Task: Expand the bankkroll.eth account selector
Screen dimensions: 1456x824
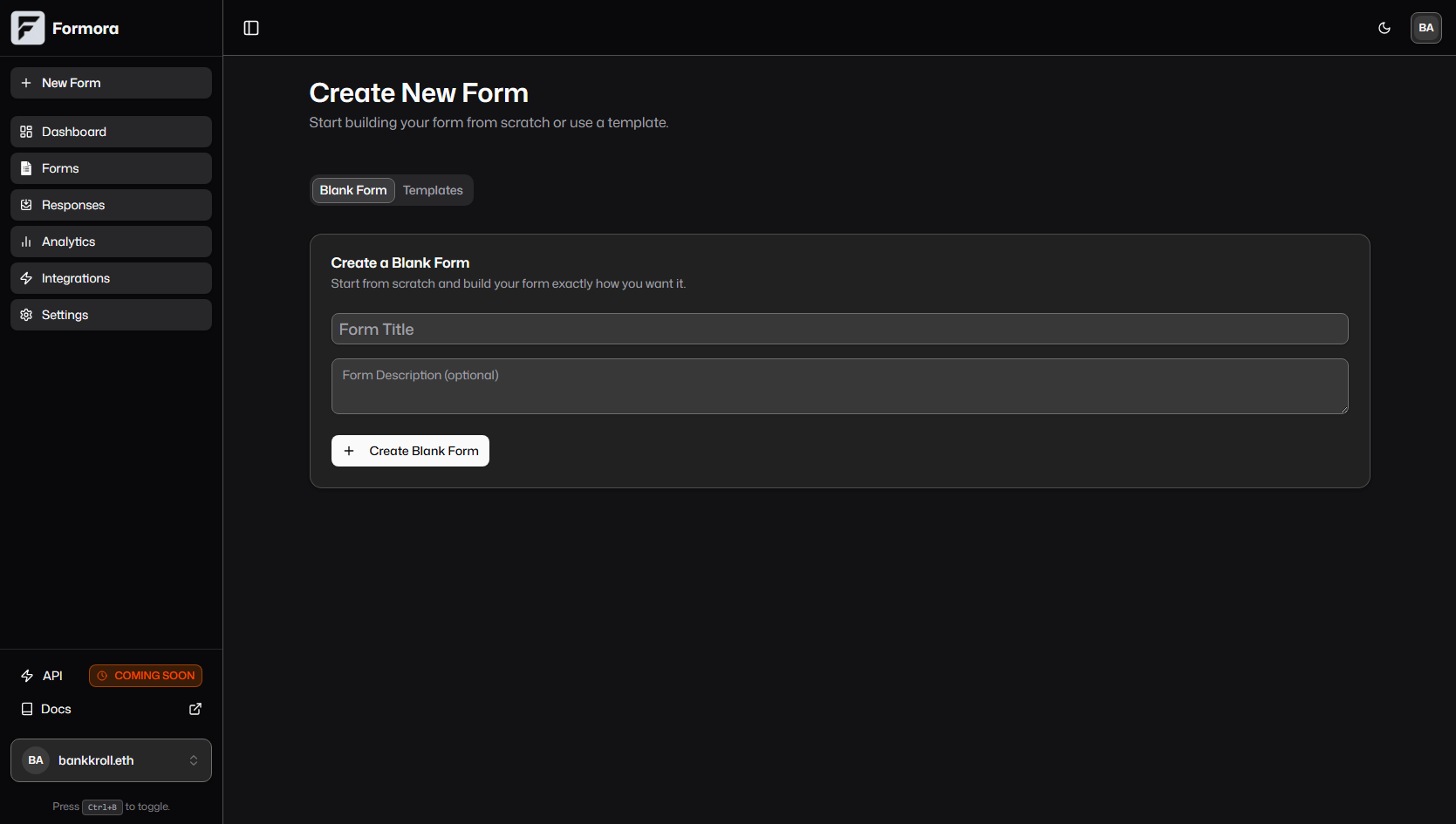Action: click(x=194, y=759)
